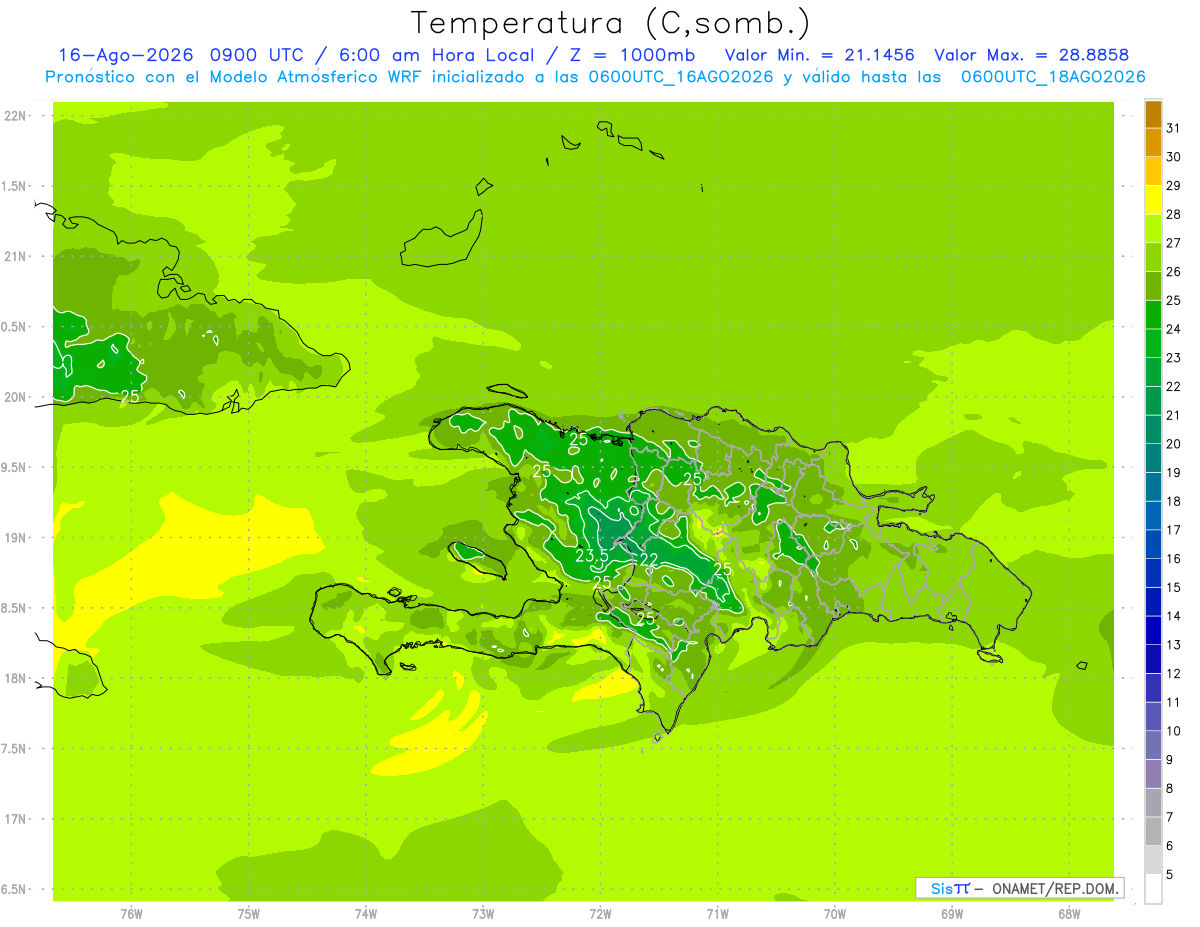Click the '29' value on color legend
1200x927 pixels.
pyautogui.click(x=1173, y=185)
